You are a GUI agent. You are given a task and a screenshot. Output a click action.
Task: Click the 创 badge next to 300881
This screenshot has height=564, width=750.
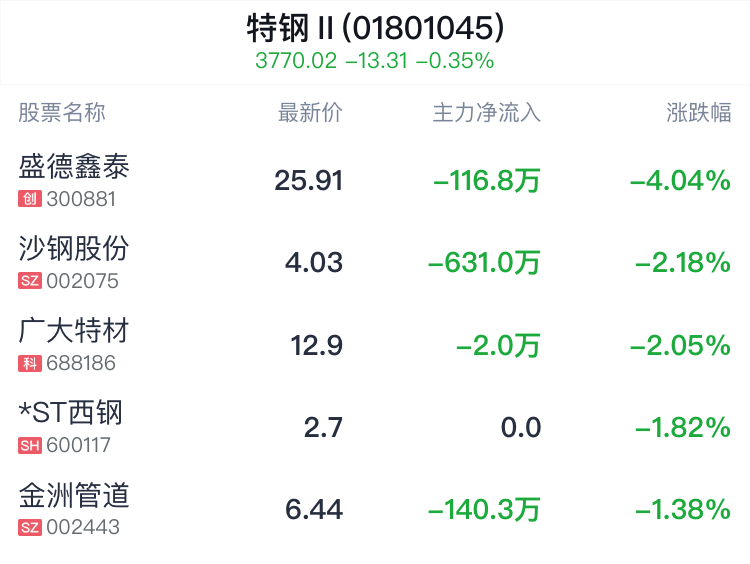(30, 199)
